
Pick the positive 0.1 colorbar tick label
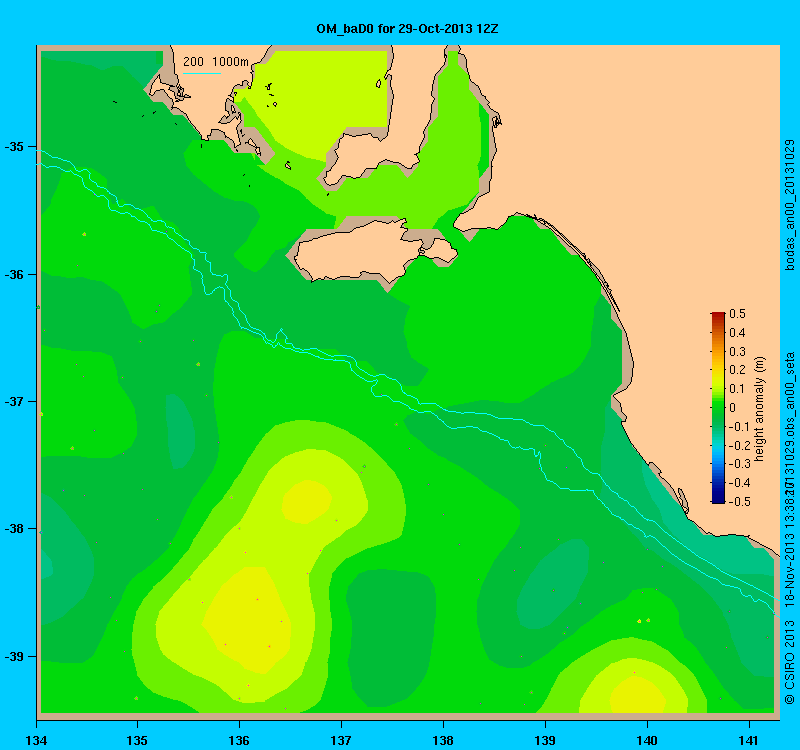[x=737, y=389]
